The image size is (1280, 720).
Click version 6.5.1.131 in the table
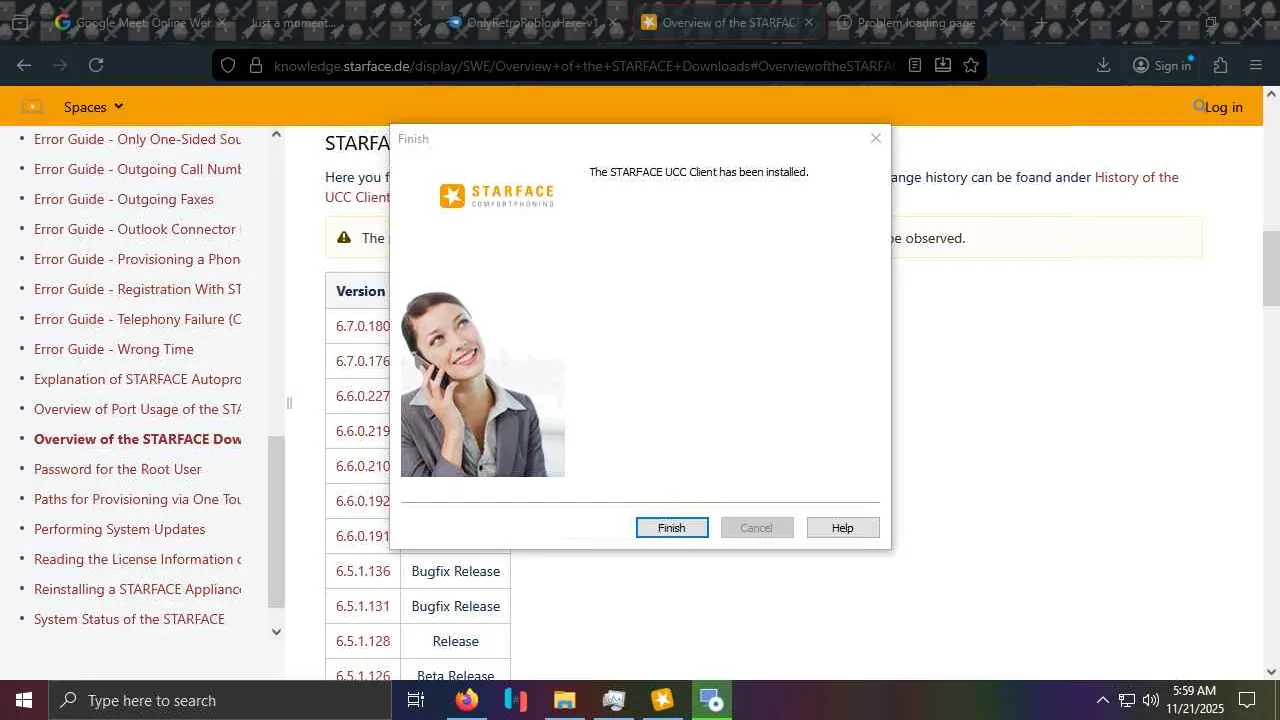(363, 606)
